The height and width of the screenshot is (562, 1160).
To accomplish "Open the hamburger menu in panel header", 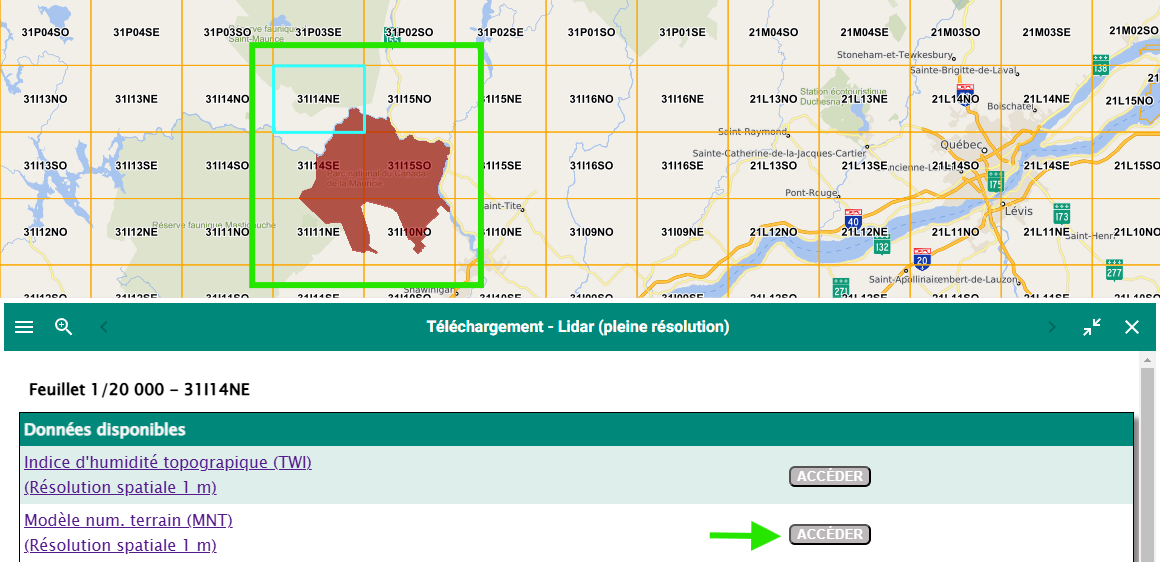I will [24, 327].
